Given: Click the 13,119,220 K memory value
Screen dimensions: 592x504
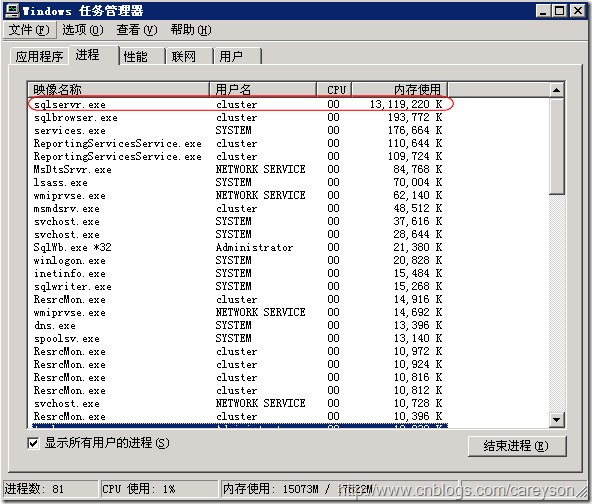Looking at the screenshot, I should pyautogui.click(x=406, y=104).
